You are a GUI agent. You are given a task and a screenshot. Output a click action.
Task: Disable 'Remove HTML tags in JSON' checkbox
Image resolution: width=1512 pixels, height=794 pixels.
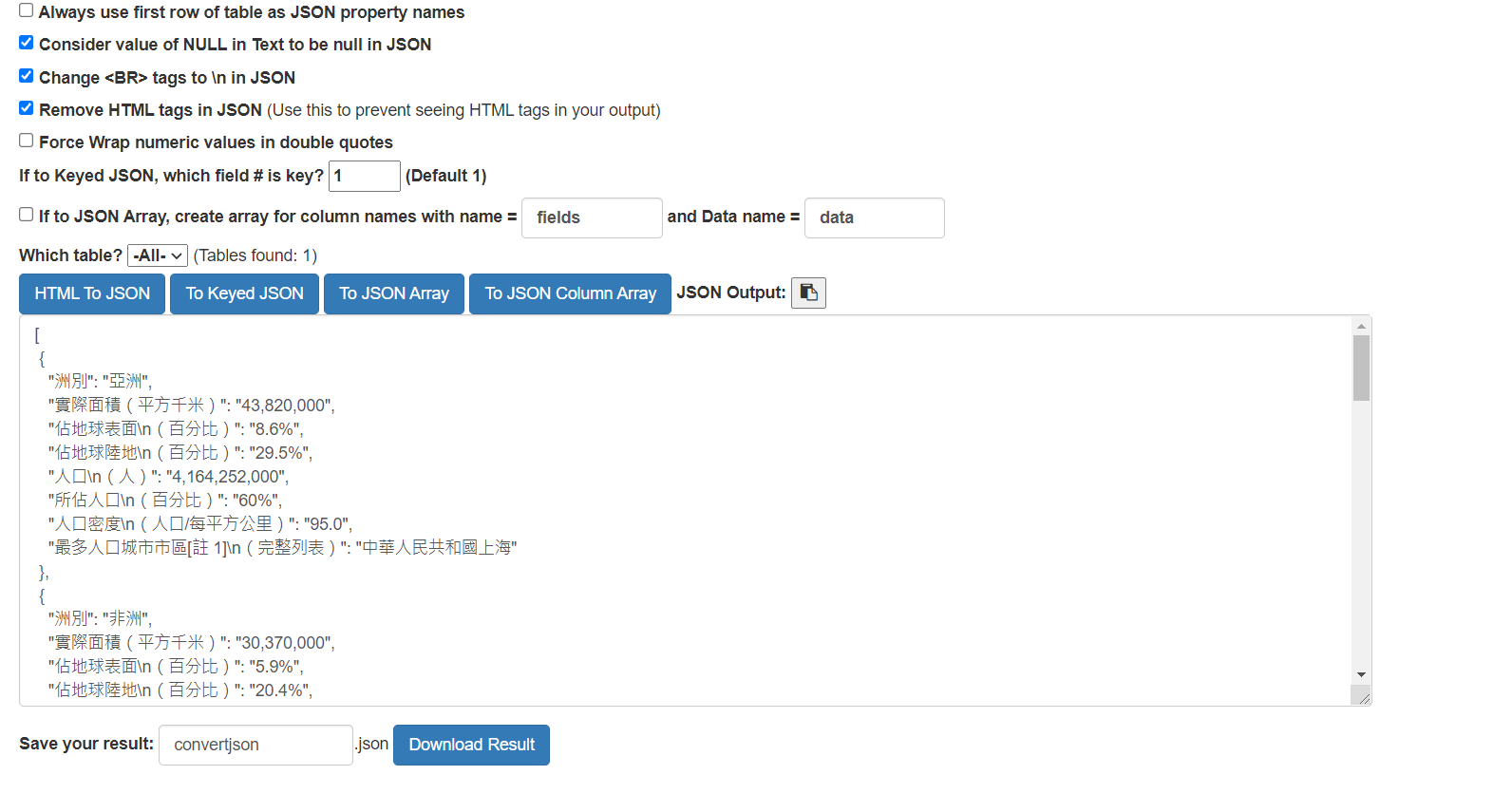coord(27,108)
